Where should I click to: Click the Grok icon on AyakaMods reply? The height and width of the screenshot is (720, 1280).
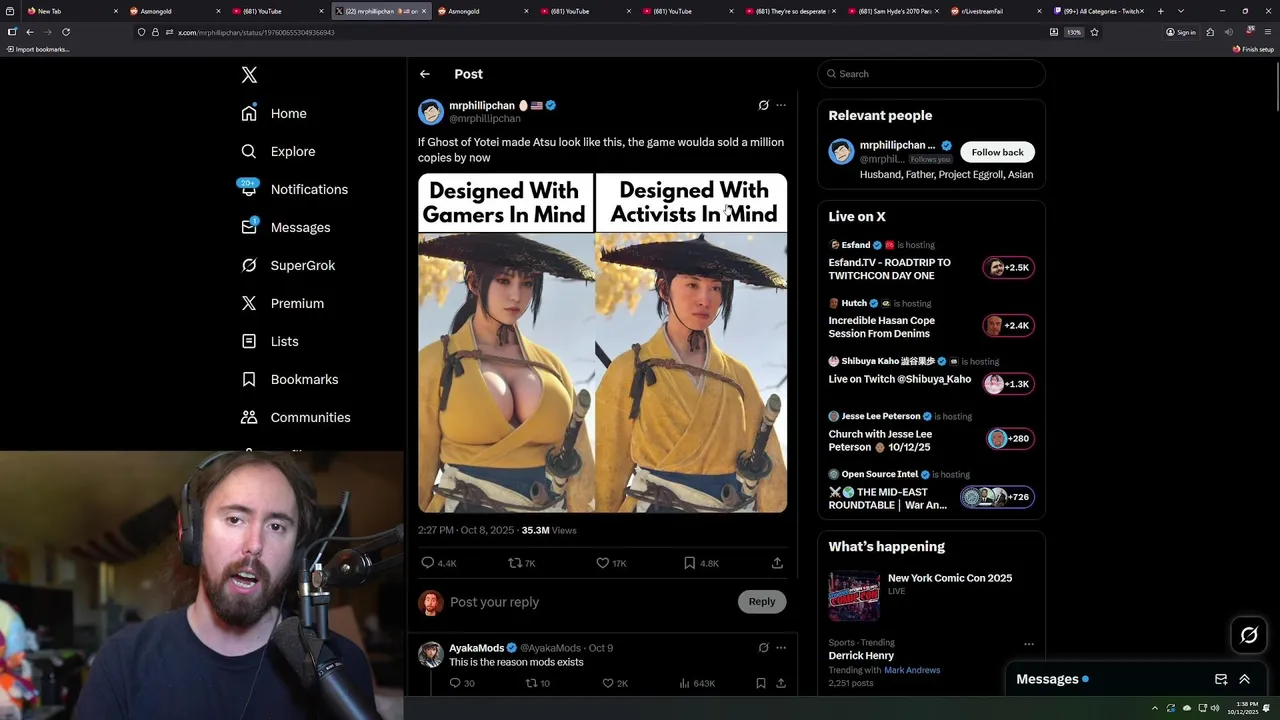pyautogui.click(x=763, y=648)
